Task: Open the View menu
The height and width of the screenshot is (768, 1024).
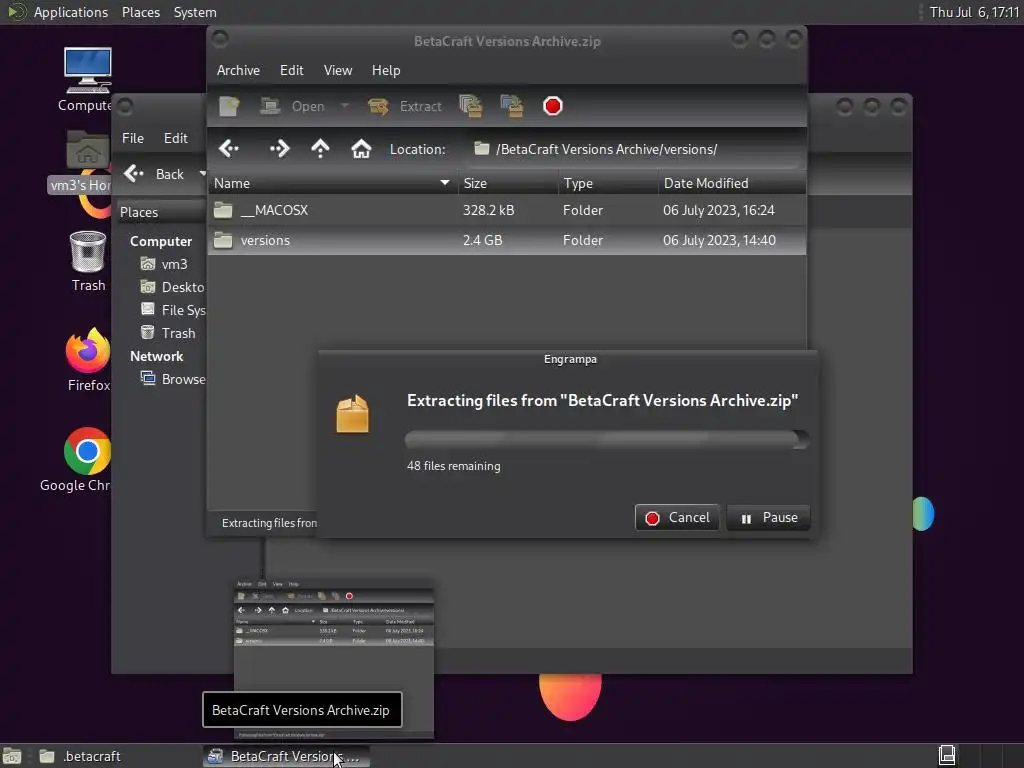Action: point(338,71)
